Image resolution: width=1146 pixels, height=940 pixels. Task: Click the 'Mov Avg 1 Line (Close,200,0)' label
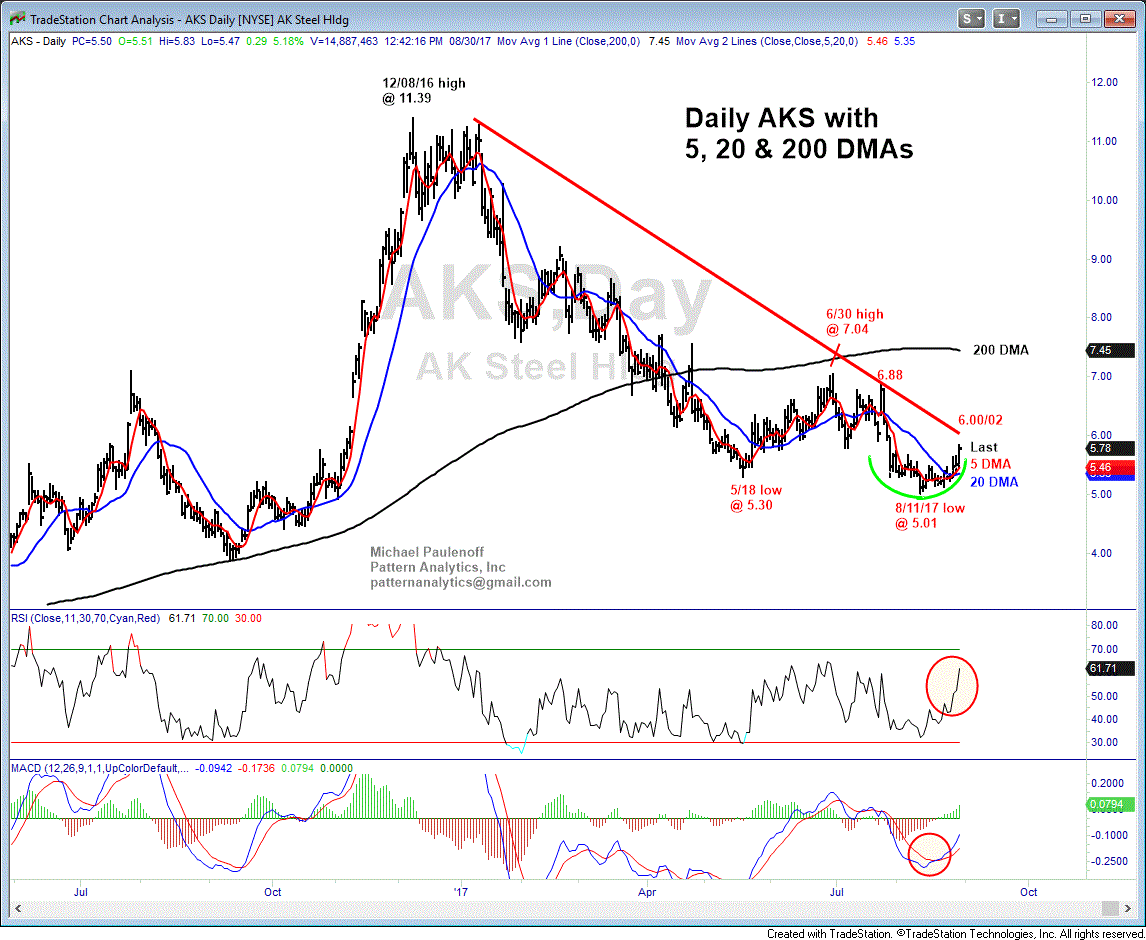568,42
